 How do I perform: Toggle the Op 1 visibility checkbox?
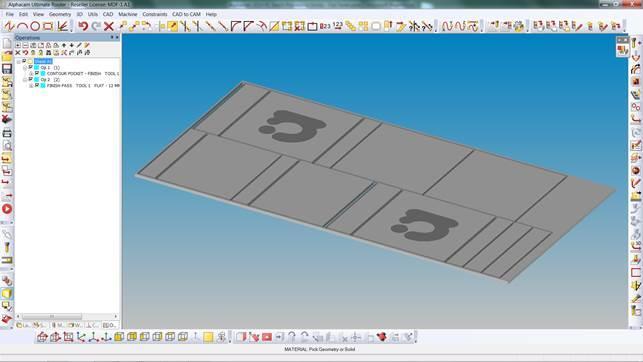tap(31, 67)
